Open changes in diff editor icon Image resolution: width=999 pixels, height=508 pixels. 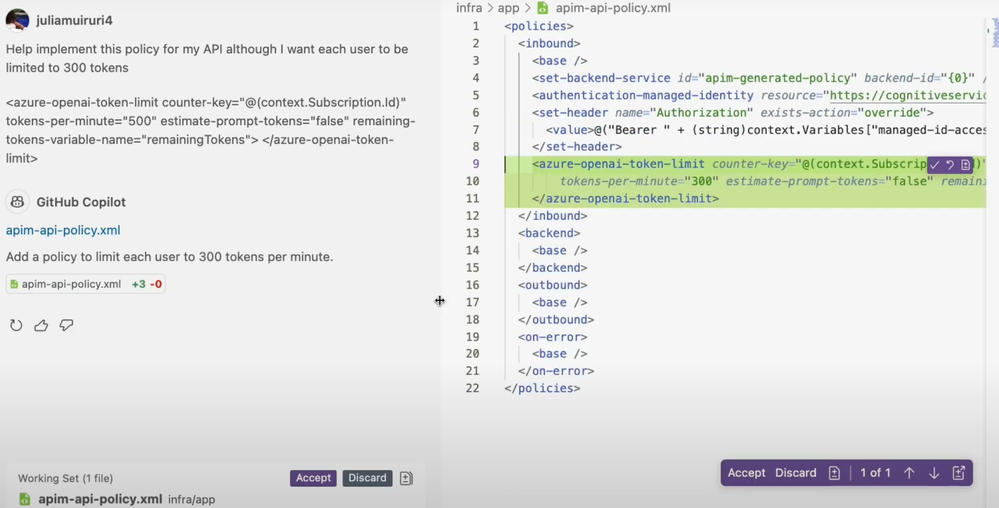coord(959,473)
